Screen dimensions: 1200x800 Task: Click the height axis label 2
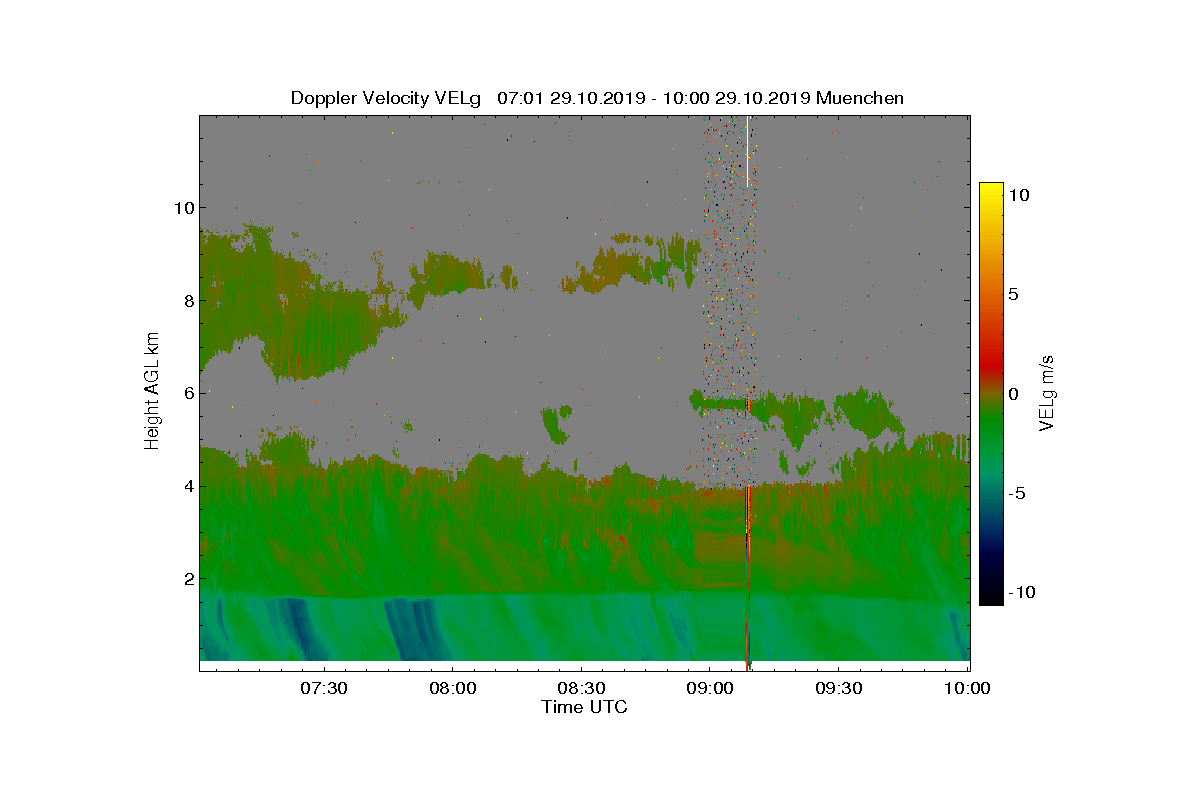click(187, 578)
